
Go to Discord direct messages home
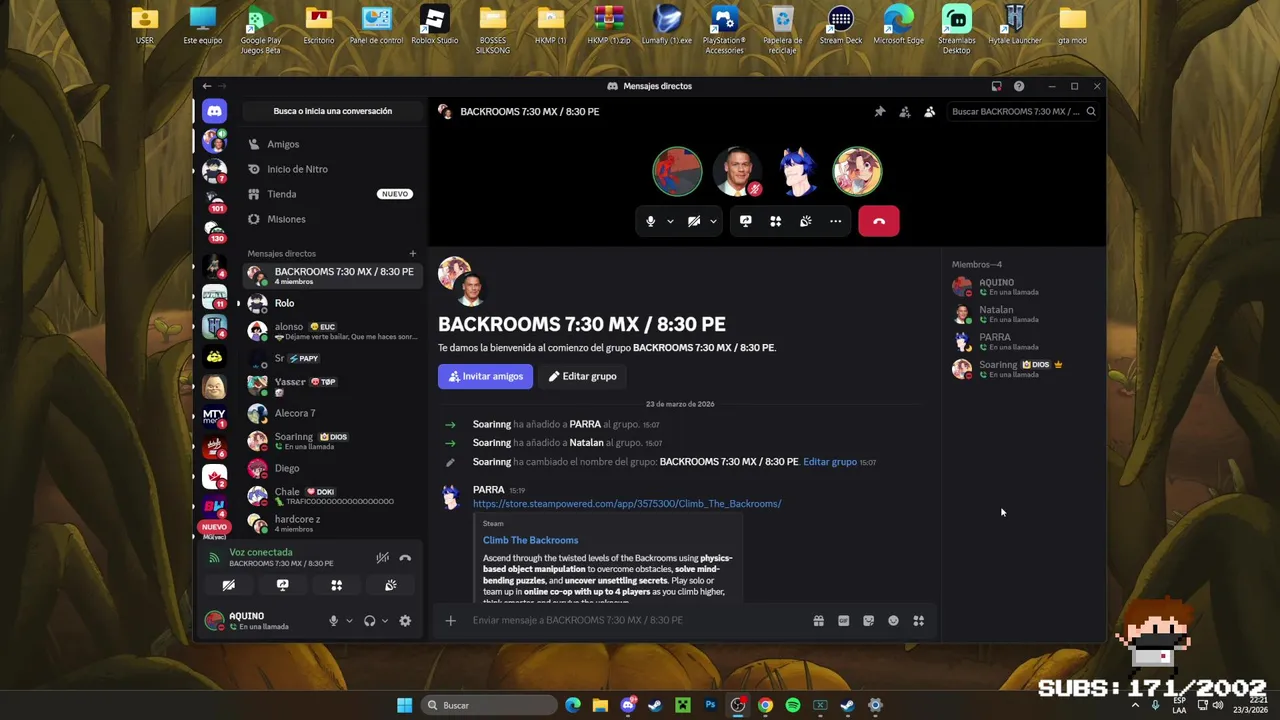pyautogui.click(x=214, y=111)
